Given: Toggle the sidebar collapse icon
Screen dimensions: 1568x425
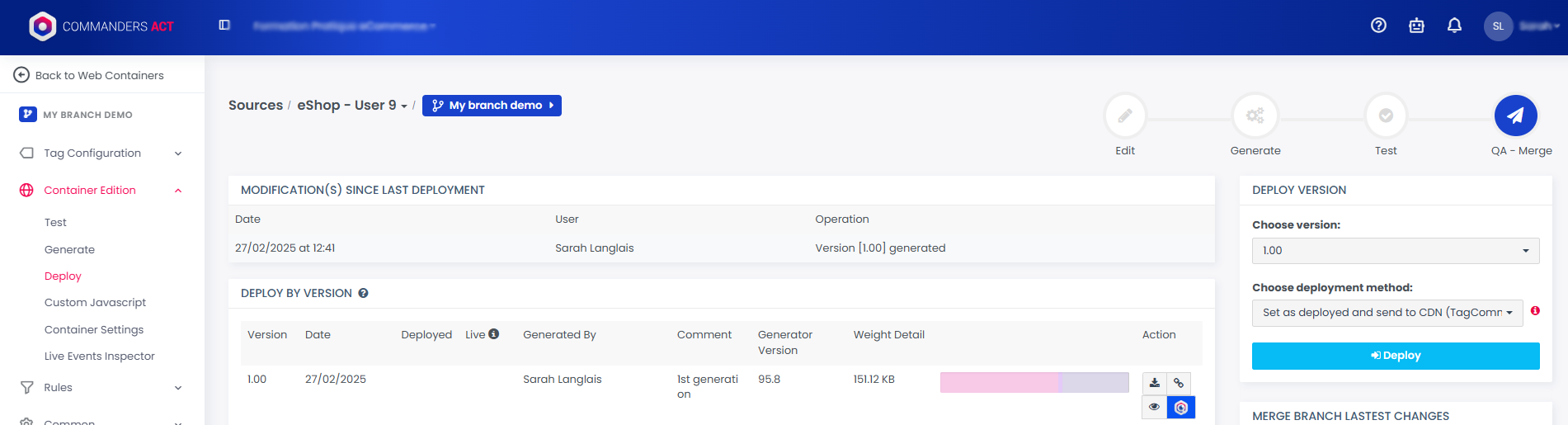Looking at the screenshot, I should point(224,26).
